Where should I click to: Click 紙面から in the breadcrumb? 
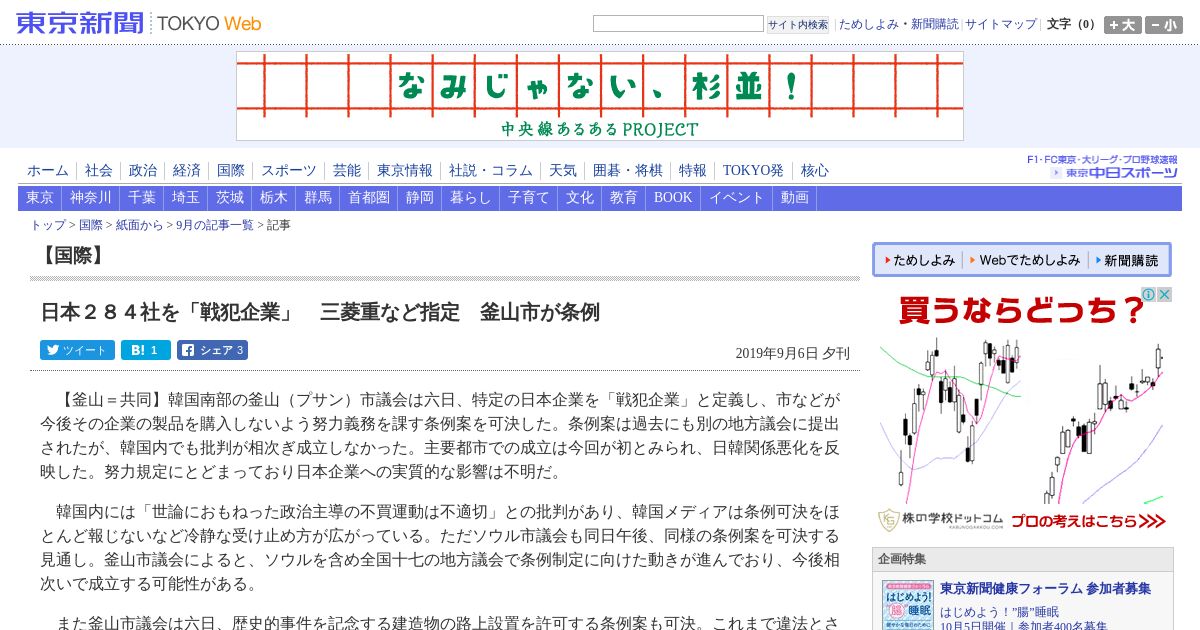coord(139,226)
